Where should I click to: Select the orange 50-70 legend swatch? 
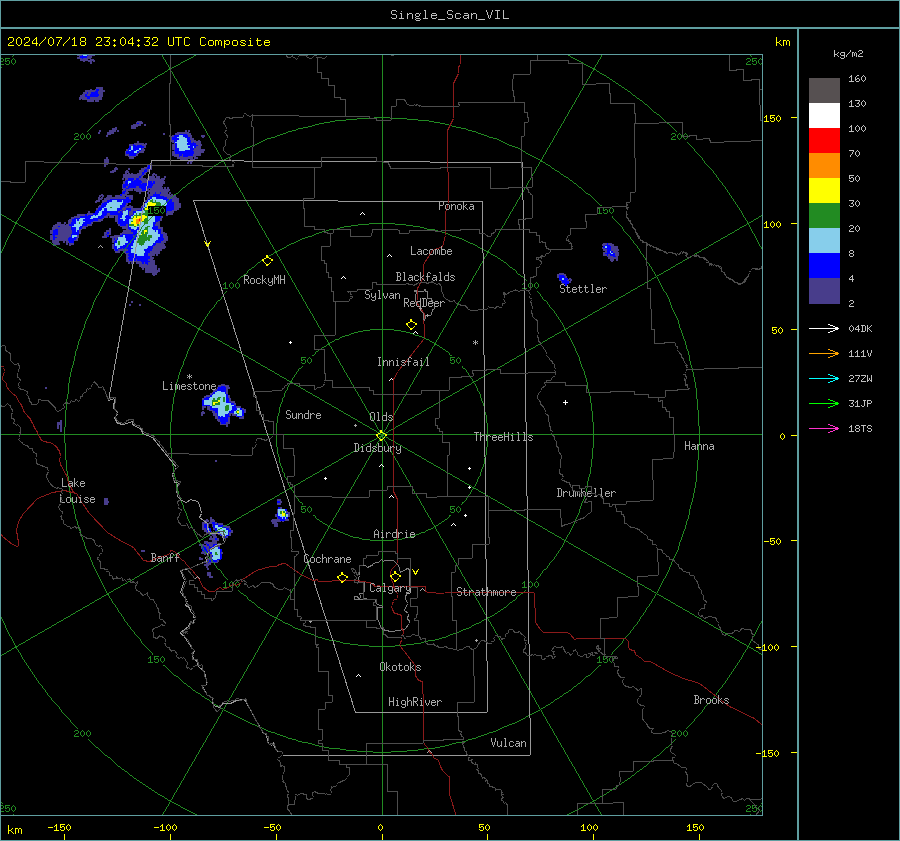(824, 165)
